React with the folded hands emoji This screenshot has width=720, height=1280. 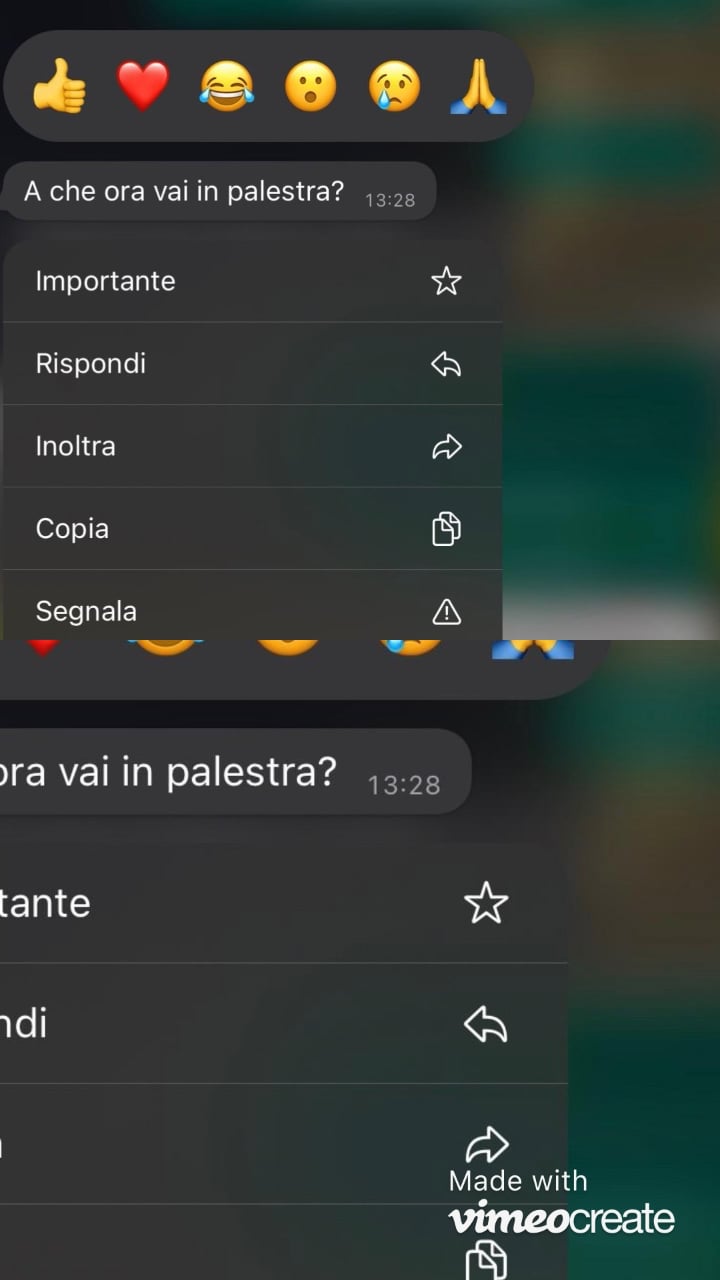pos(479,86)
